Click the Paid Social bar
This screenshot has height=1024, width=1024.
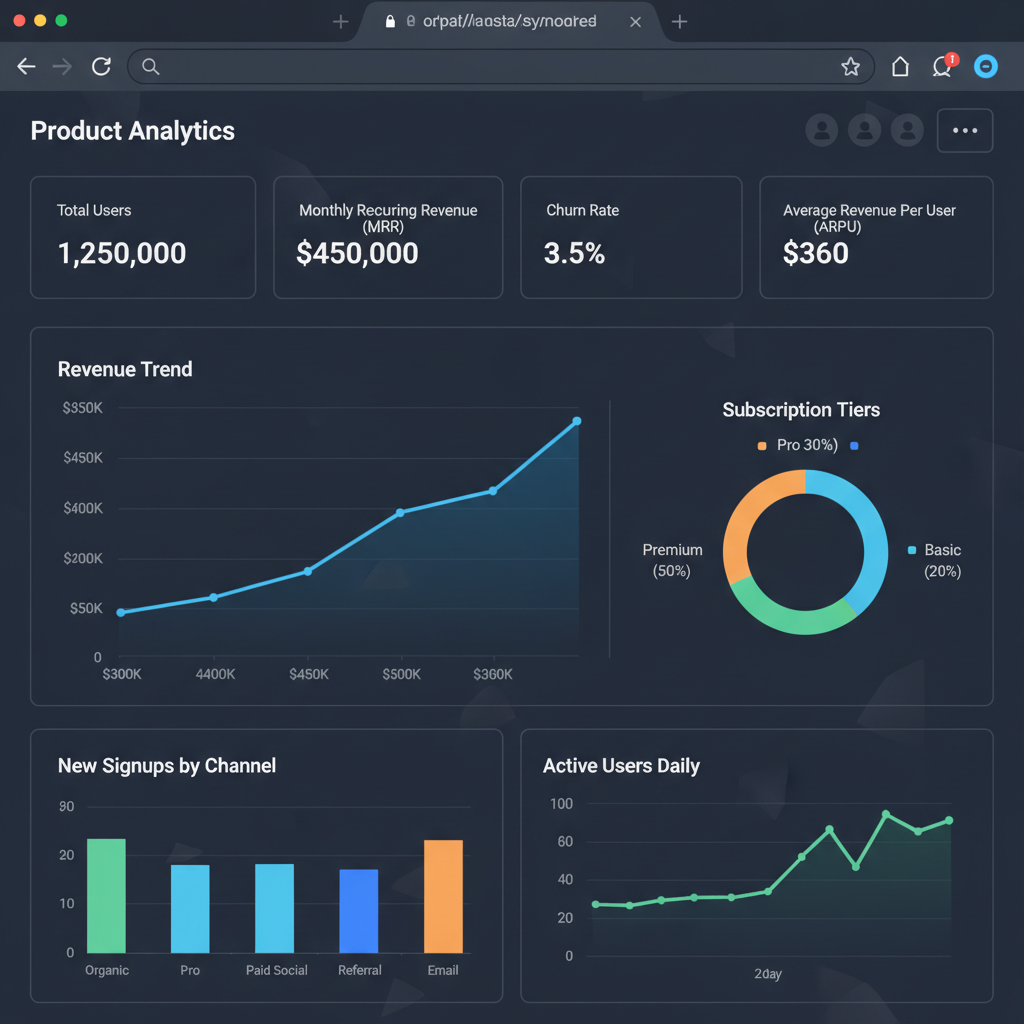pos(274,908)
